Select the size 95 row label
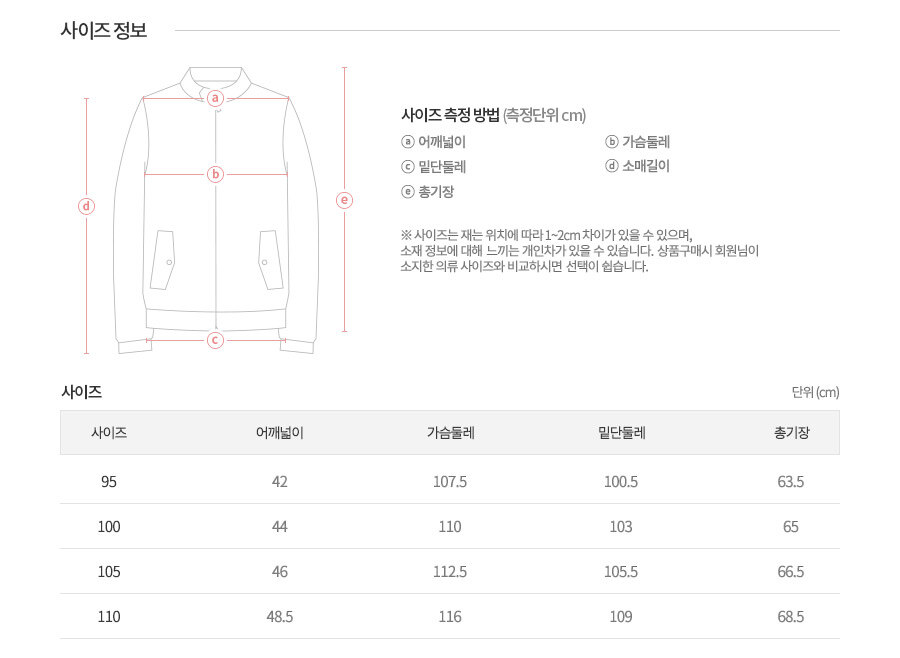Image resolution: width=900 pixels, height=658 pixels. coord(109,482)
